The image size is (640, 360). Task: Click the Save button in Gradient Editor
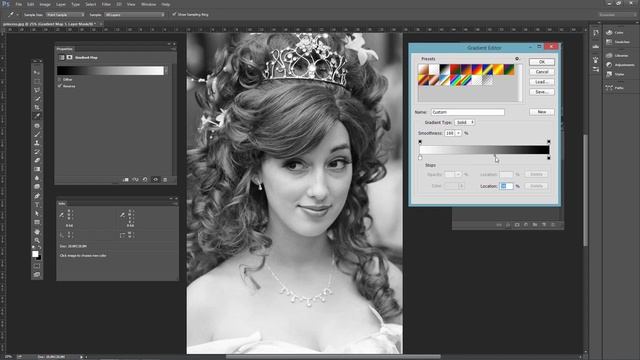(x=542, y=92)
